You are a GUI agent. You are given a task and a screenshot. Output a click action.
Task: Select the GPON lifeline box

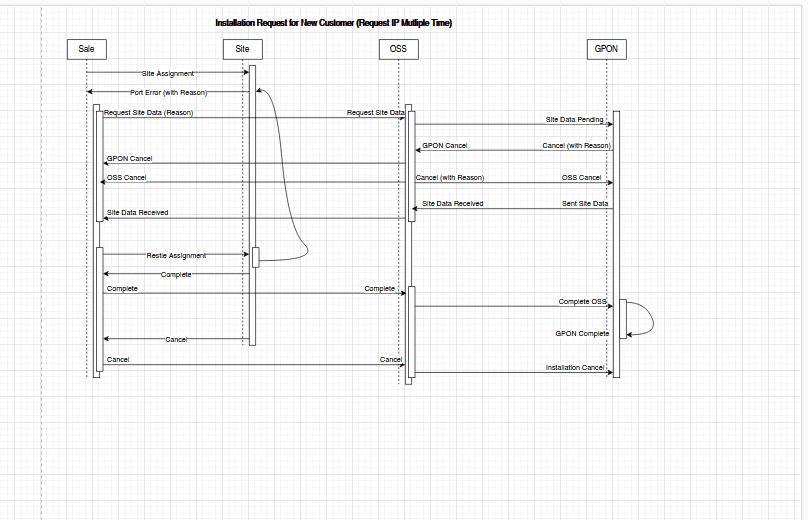click(x=607, y=49)
